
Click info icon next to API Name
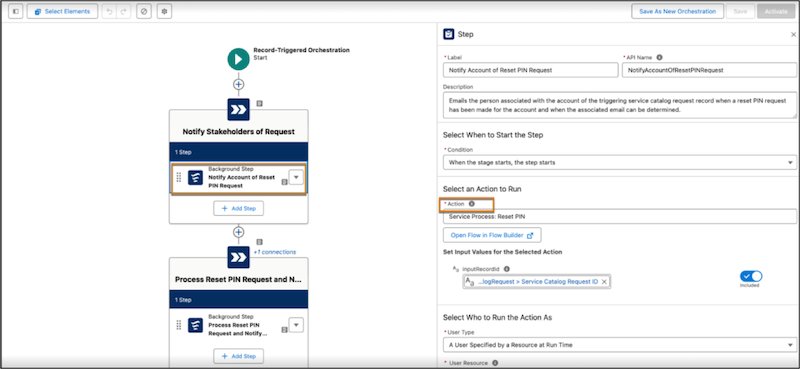point(659,58)
